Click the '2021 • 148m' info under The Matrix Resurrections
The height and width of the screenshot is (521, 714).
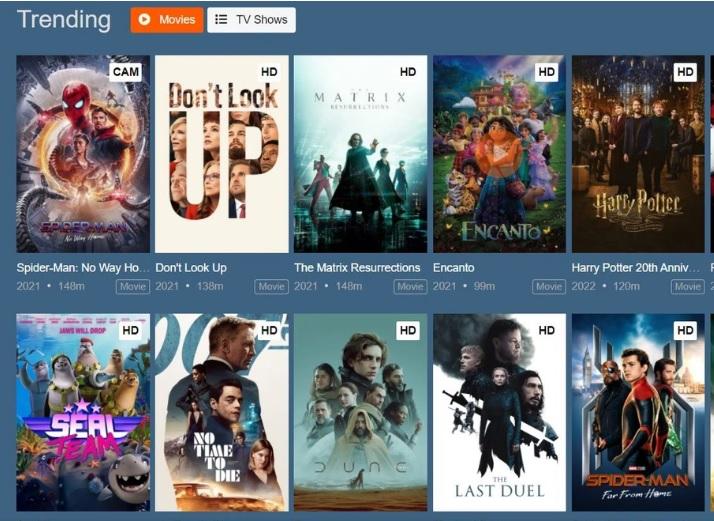click(x=328, y=286)
